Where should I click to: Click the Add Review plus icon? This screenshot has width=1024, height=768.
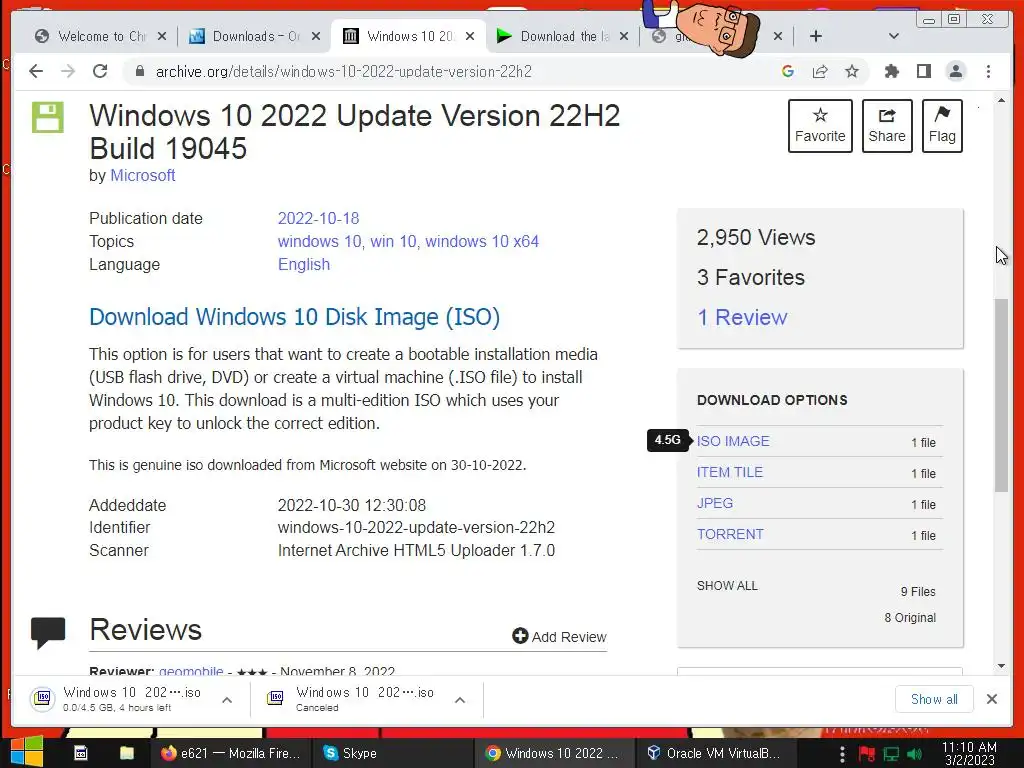click(x=520, y=636)
